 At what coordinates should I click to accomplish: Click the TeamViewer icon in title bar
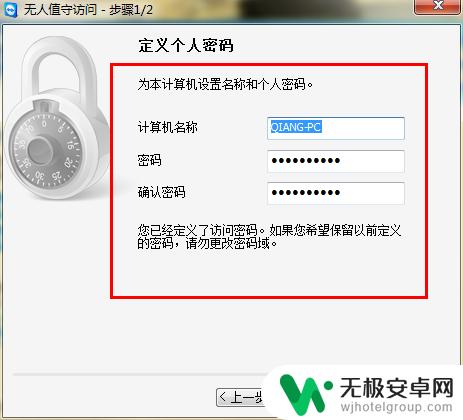pos(10,9)
